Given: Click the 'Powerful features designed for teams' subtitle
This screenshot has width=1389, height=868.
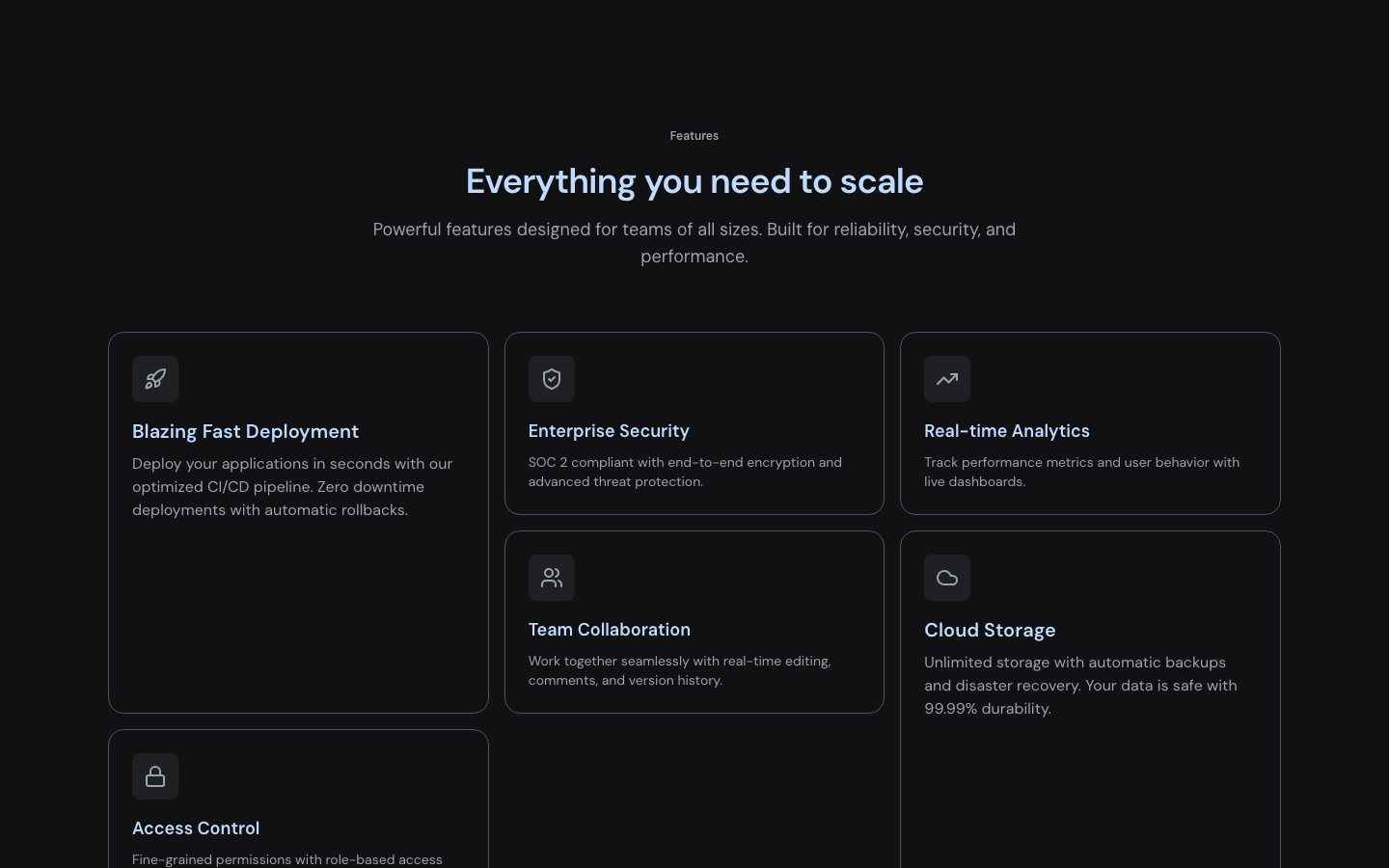Looking at the screenshot, I should pyautogui.click(x=694, y=242).
